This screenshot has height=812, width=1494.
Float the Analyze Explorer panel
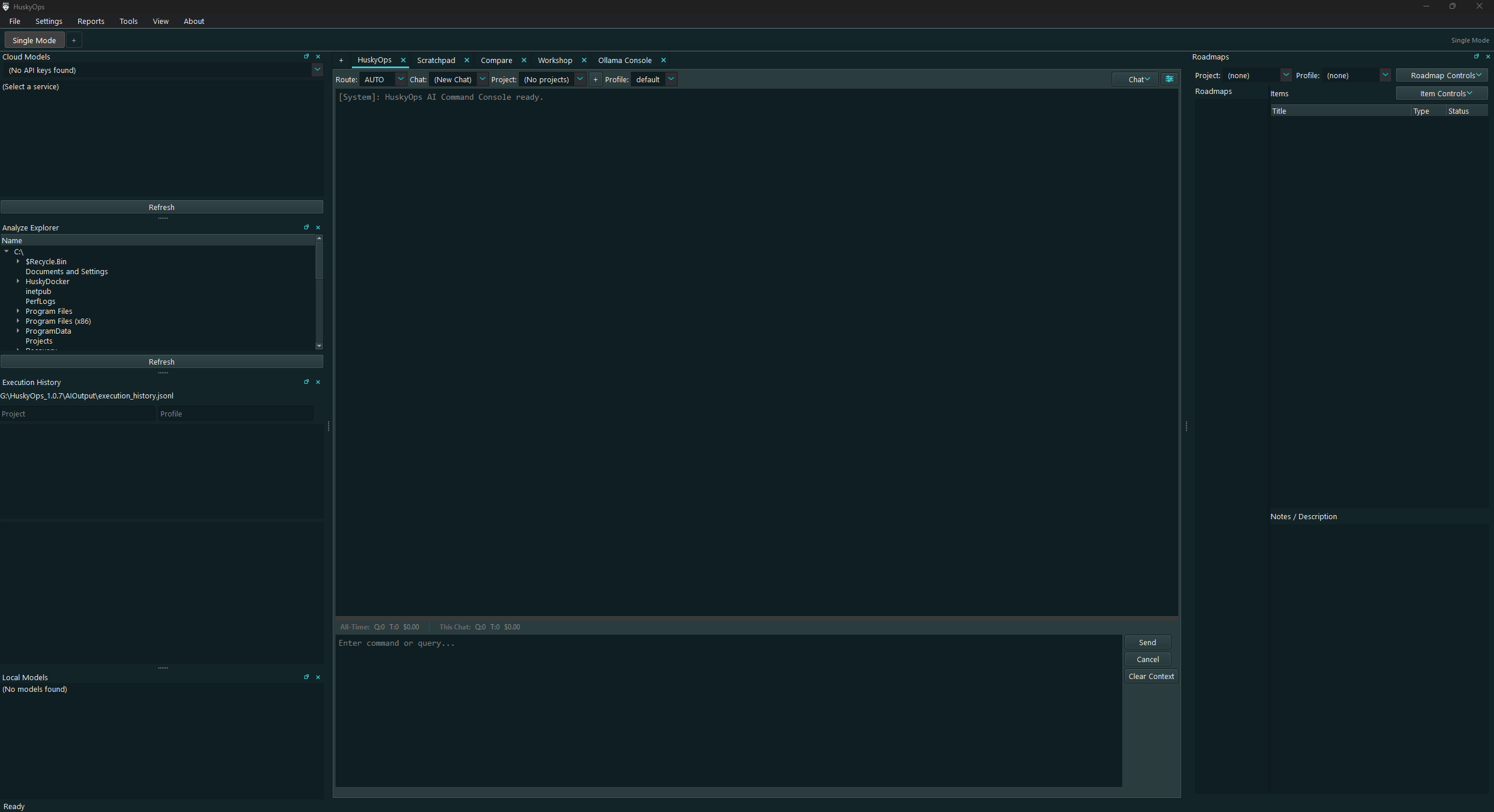(306, 228)
